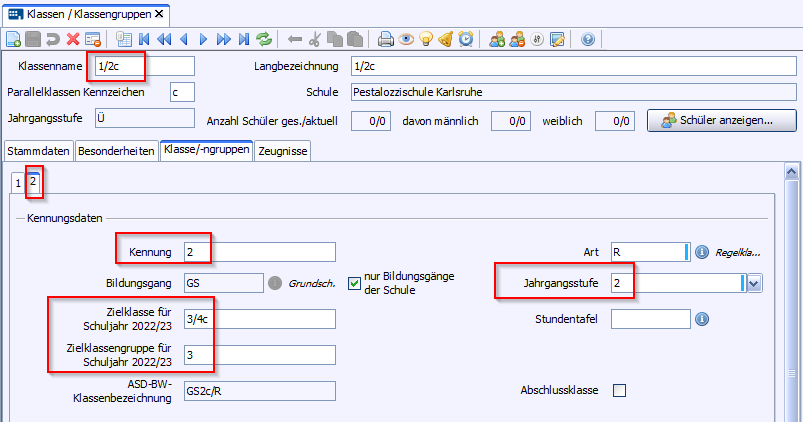The width and height of the screenshot is (803, 422).
Task: Click the alarm clock icon in toolbar
Action: coord(465,40)
